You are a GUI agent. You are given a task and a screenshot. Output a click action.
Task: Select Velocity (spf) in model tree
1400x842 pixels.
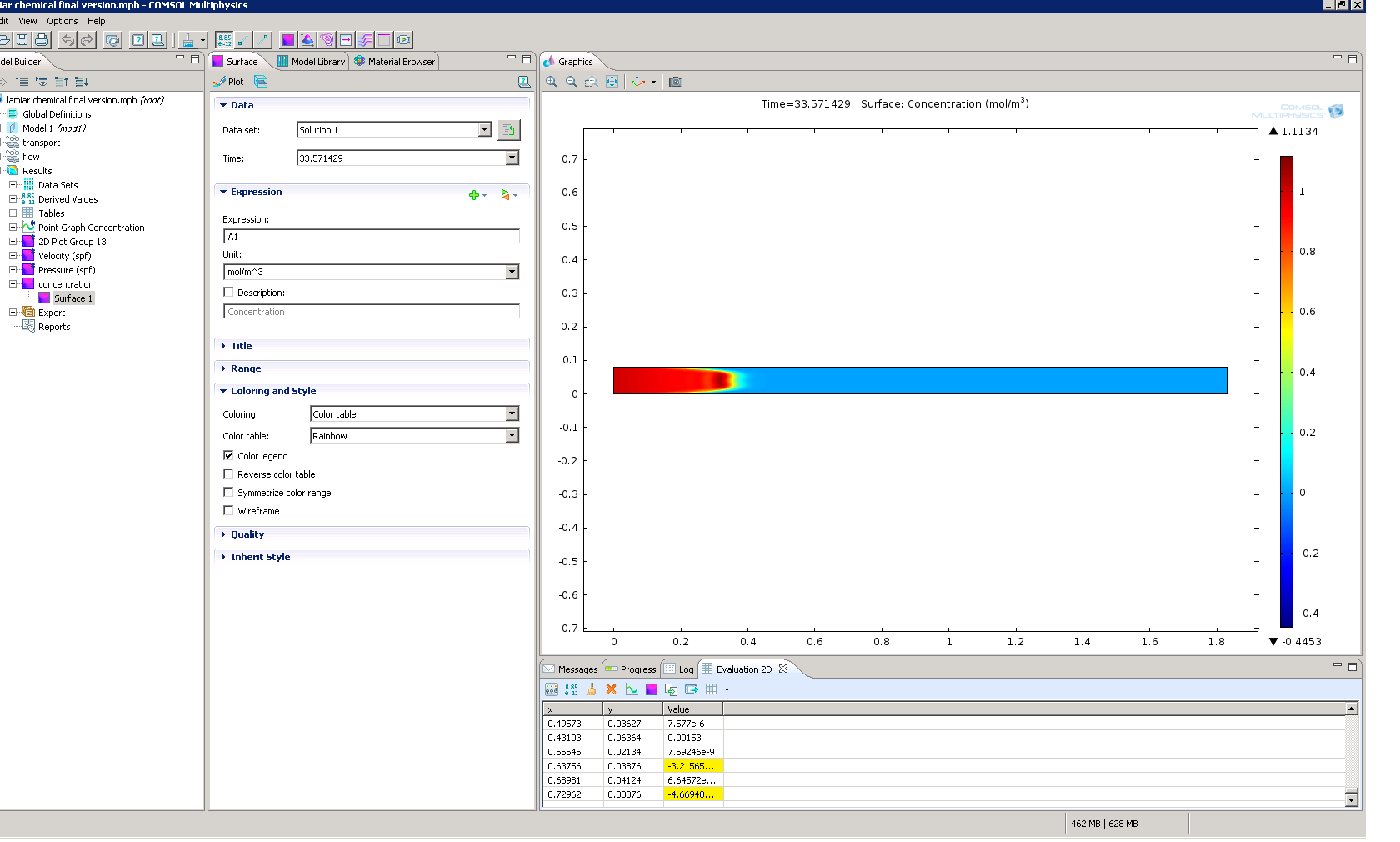(x=64, y=256)
